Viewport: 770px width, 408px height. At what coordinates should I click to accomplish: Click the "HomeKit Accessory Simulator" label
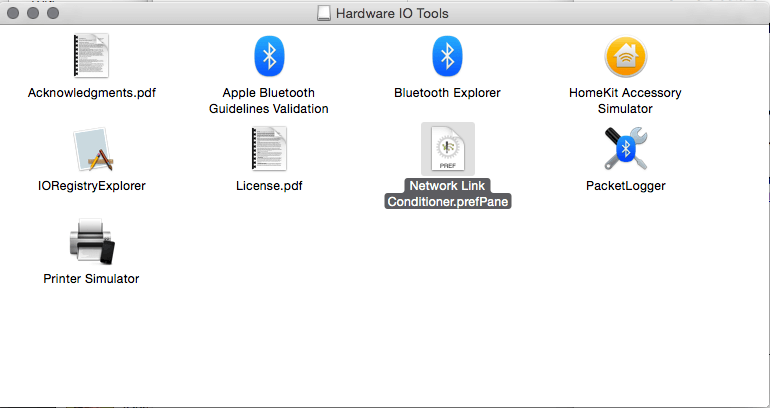point(625,101)
